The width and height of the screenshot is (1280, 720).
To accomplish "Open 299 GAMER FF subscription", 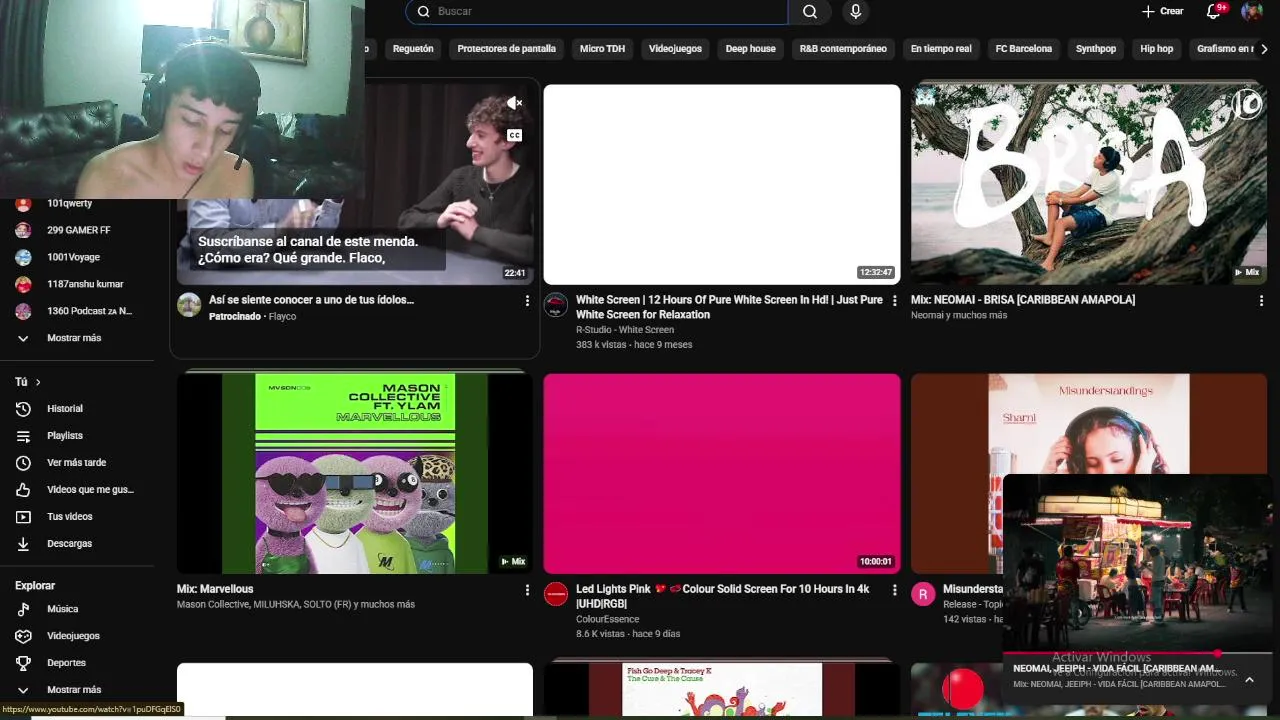I will click(x=77, y=230).
